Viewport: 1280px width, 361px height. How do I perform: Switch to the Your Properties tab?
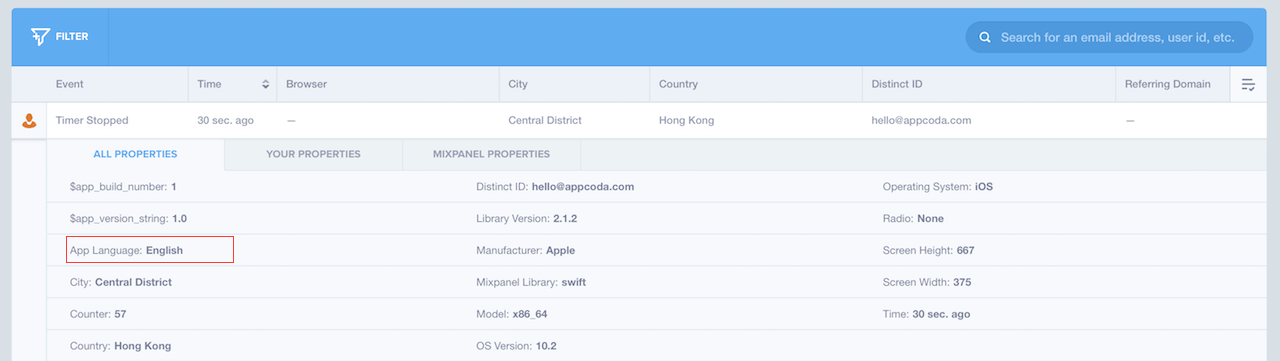(313, 154)
